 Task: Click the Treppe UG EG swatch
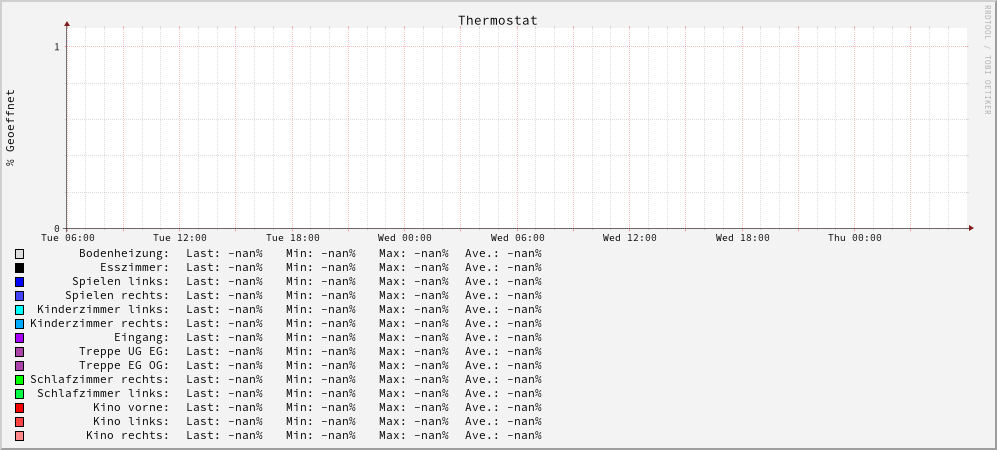[x=19, y=352]
